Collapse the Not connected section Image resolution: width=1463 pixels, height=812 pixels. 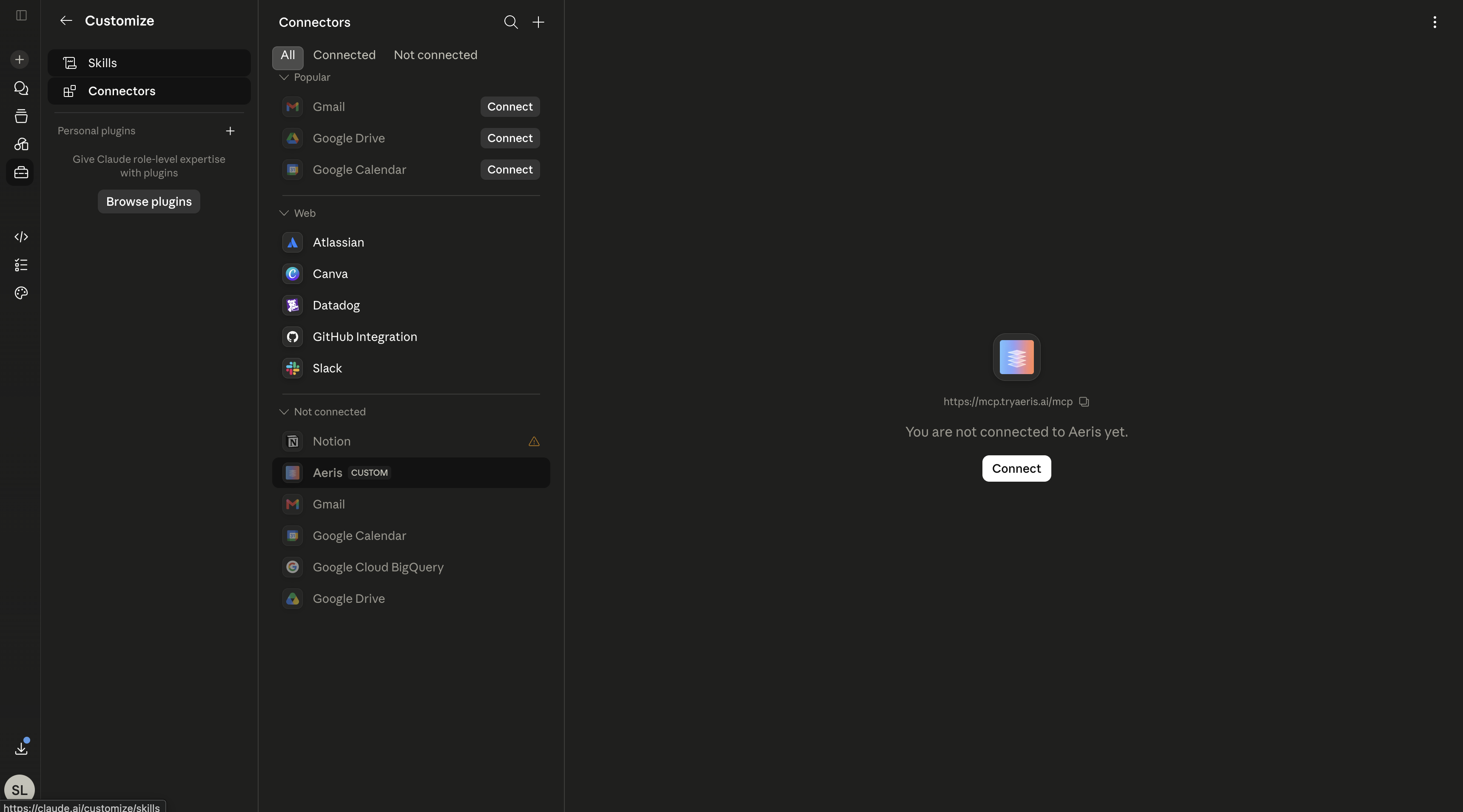click(284, 412)
